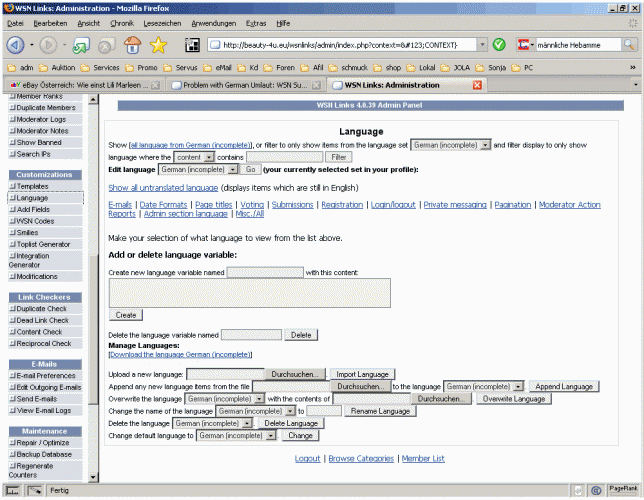Screen dimensions: 644x500
Task: Click the Import Language button
Action: (x=360, y=373)
